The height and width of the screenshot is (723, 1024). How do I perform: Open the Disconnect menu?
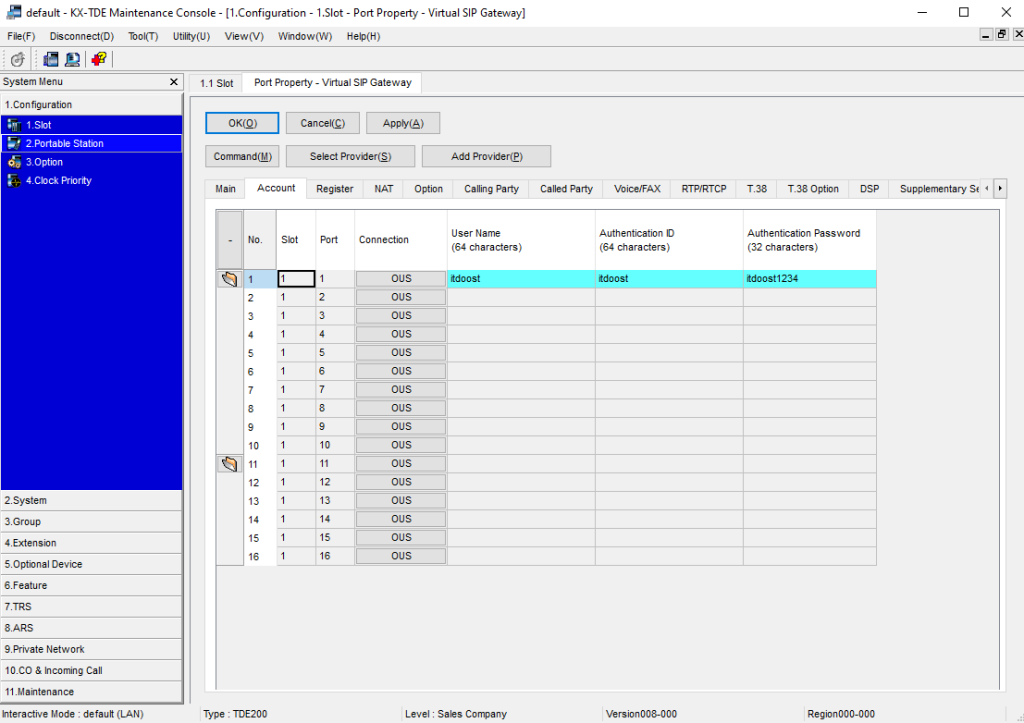pos(82,36)
